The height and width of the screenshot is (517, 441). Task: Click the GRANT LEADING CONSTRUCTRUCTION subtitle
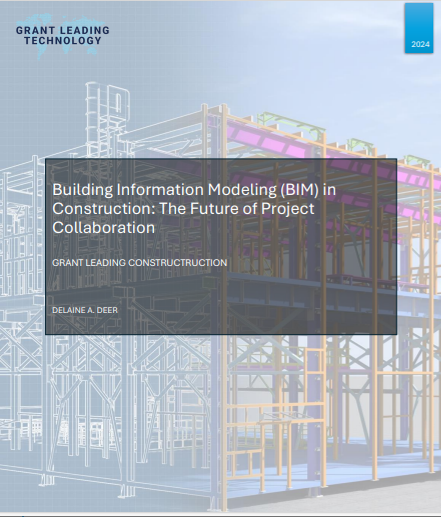(x=139, y=263)
